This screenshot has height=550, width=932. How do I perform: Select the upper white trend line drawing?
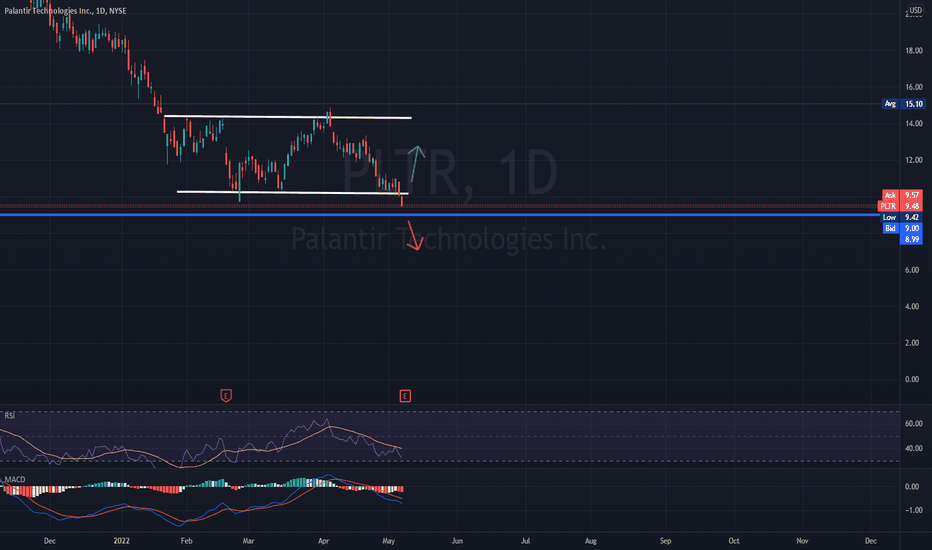tap(288, 117)
